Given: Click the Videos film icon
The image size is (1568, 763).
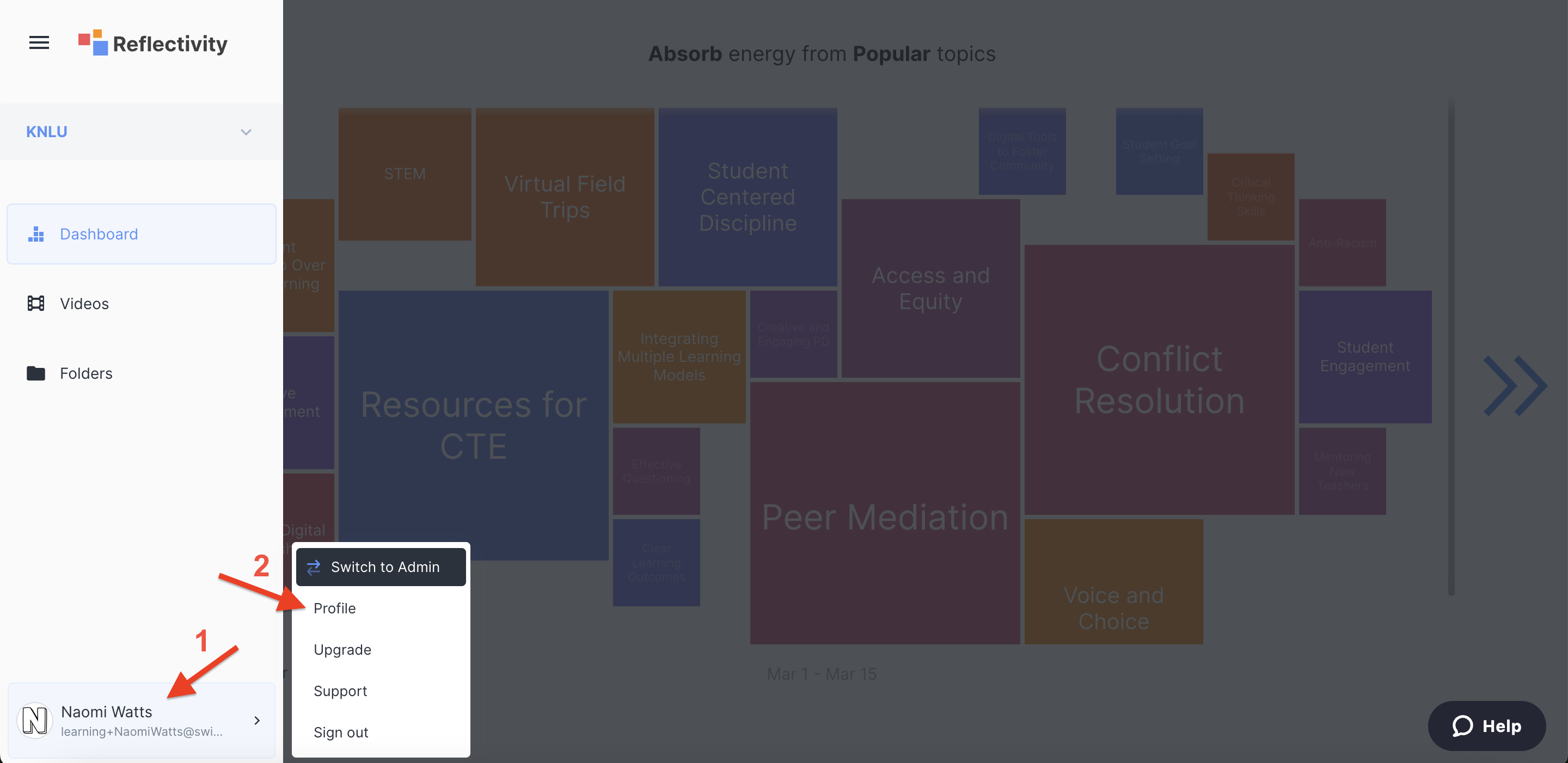Looking at the screenshot, I should click(x=36, y=304).
